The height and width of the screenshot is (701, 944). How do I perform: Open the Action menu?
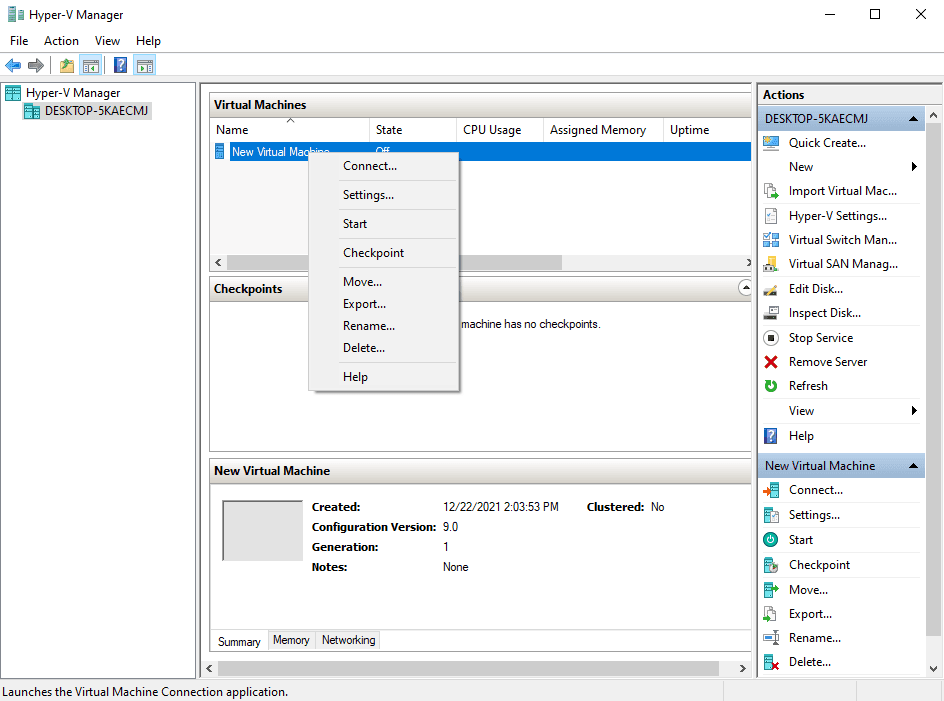coord(61,41)
